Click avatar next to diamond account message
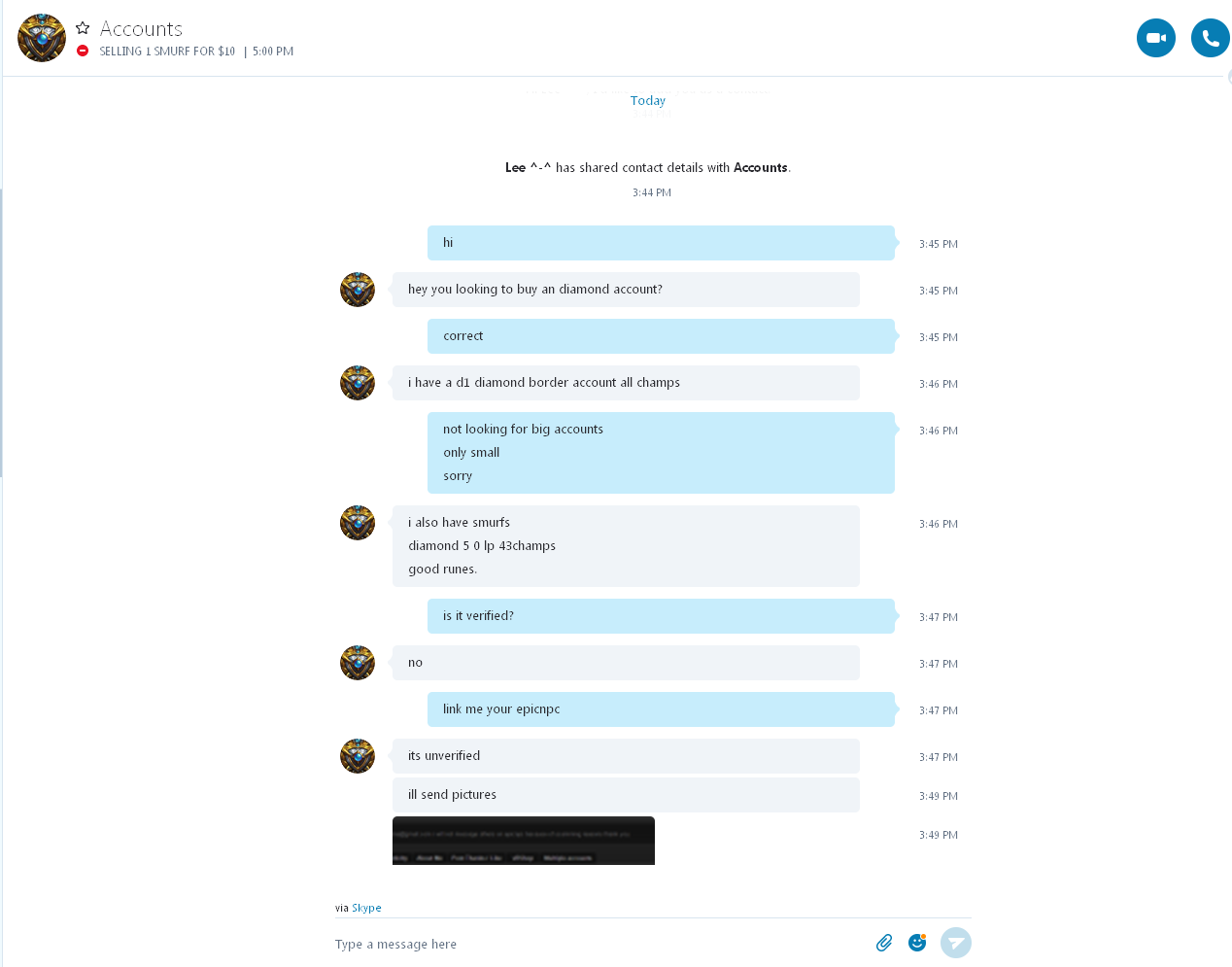 point(358,290)
